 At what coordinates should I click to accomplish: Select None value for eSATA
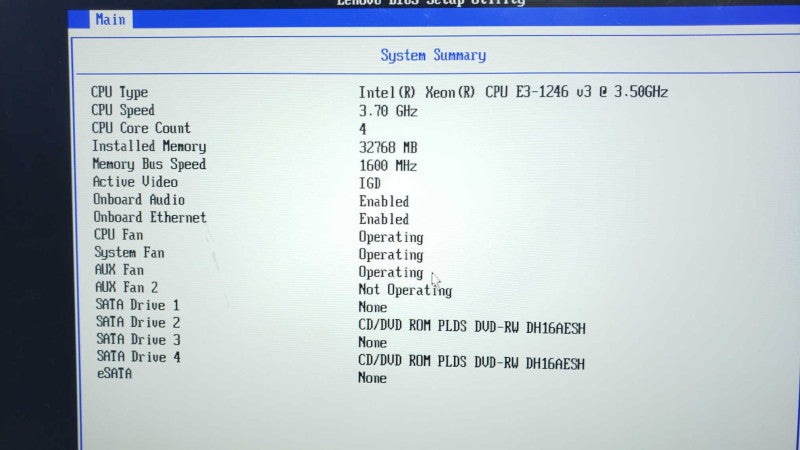point(372,378)
